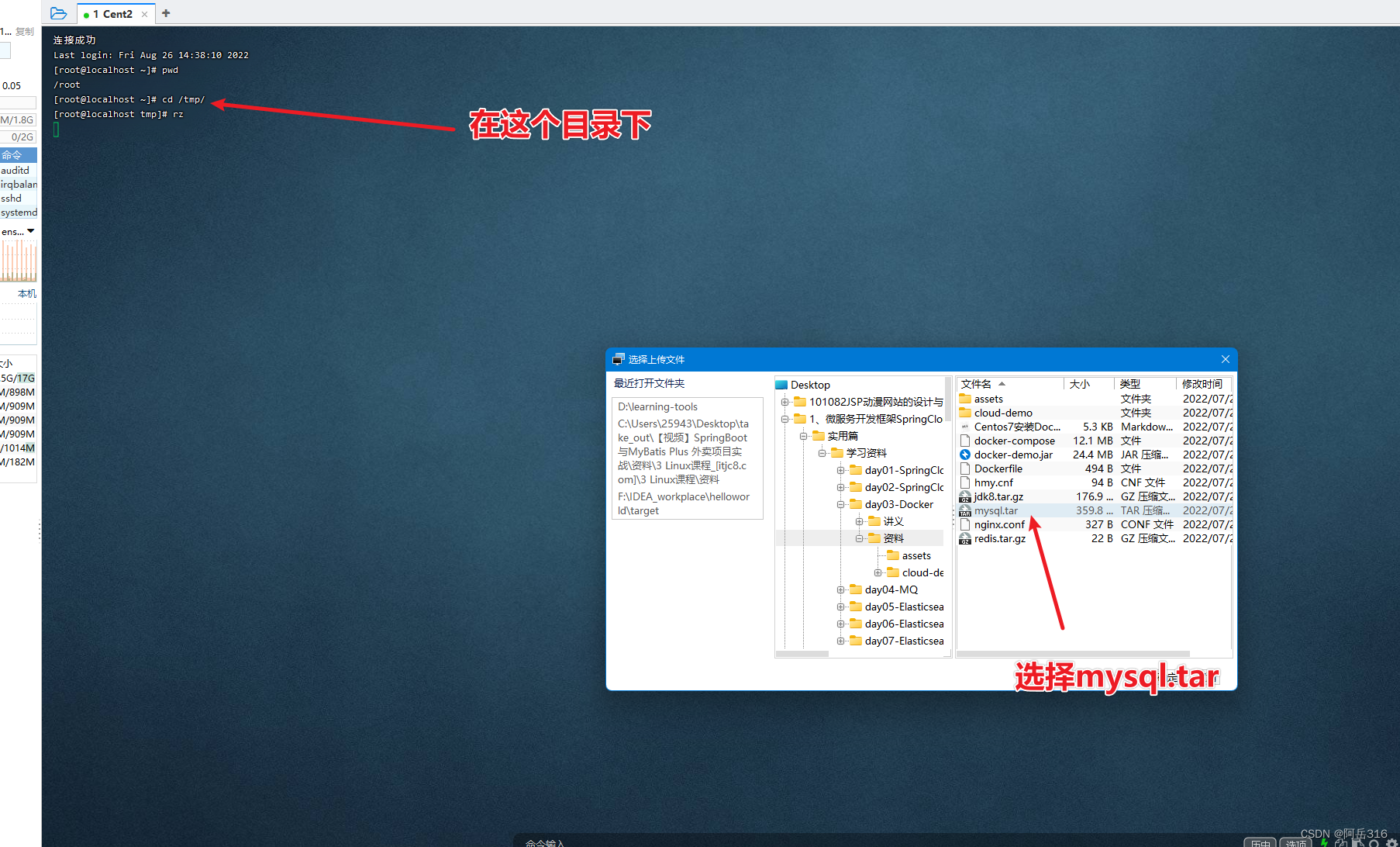This screenshot has width=1400, height=847.
Task: Select the 命令 header in the left process panel
Action: (19, 155)
